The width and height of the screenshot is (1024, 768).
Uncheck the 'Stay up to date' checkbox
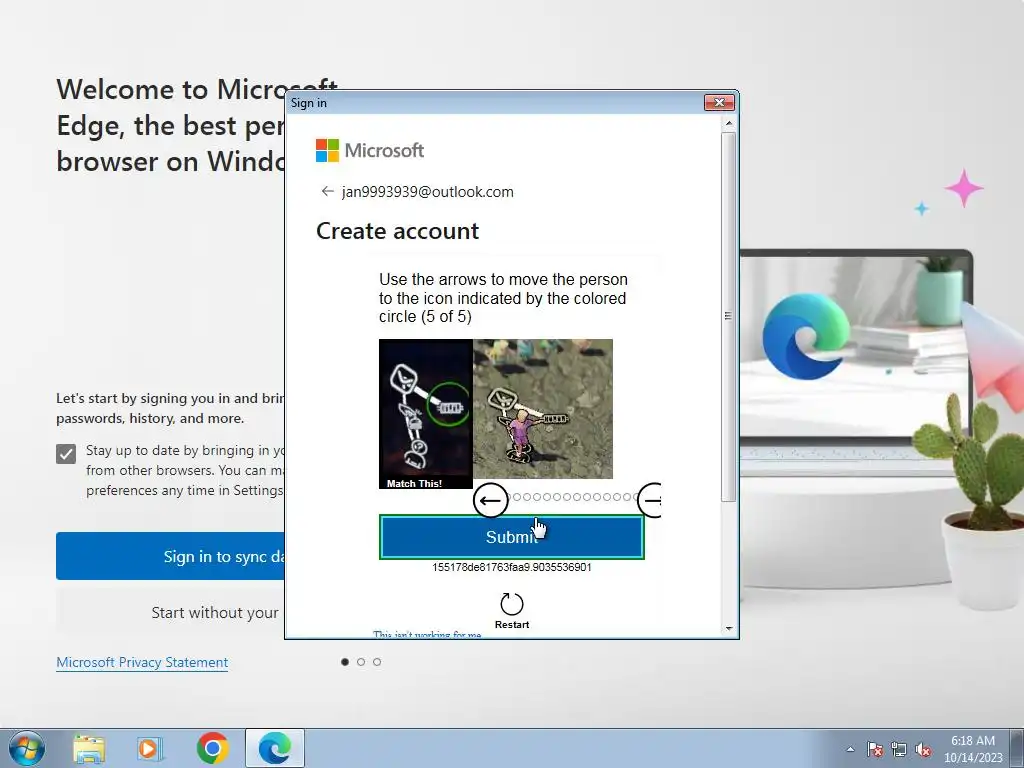coord(66,454)
